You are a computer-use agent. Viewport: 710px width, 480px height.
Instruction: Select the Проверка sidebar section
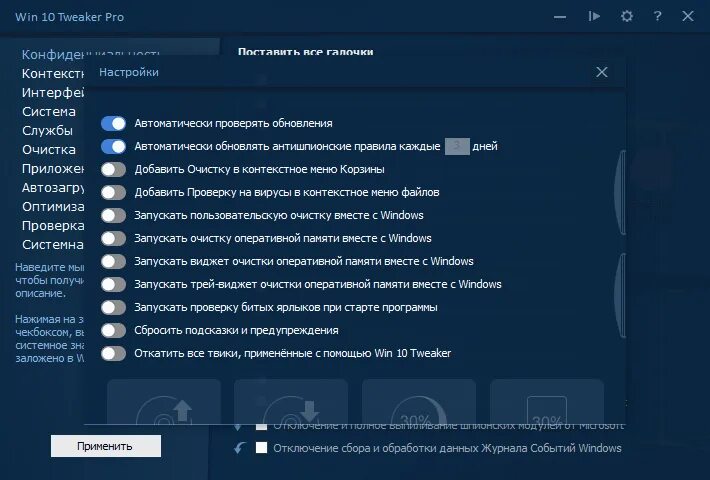click(x=53, y=226)
